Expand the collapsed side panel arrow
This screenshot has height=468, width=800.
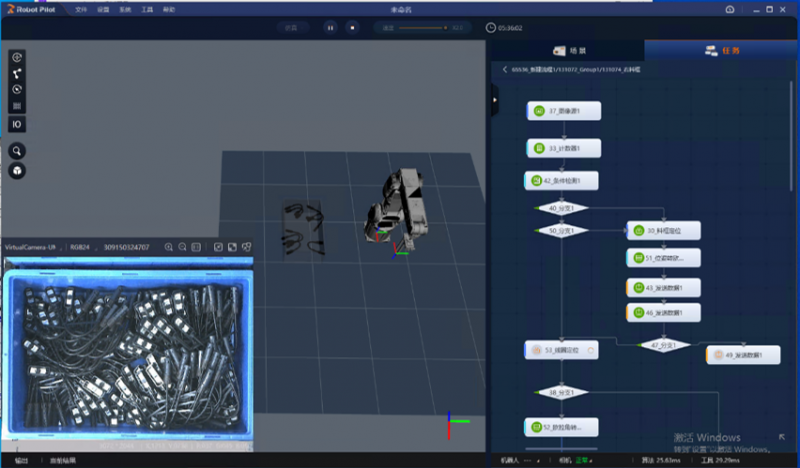pos(495,100)
